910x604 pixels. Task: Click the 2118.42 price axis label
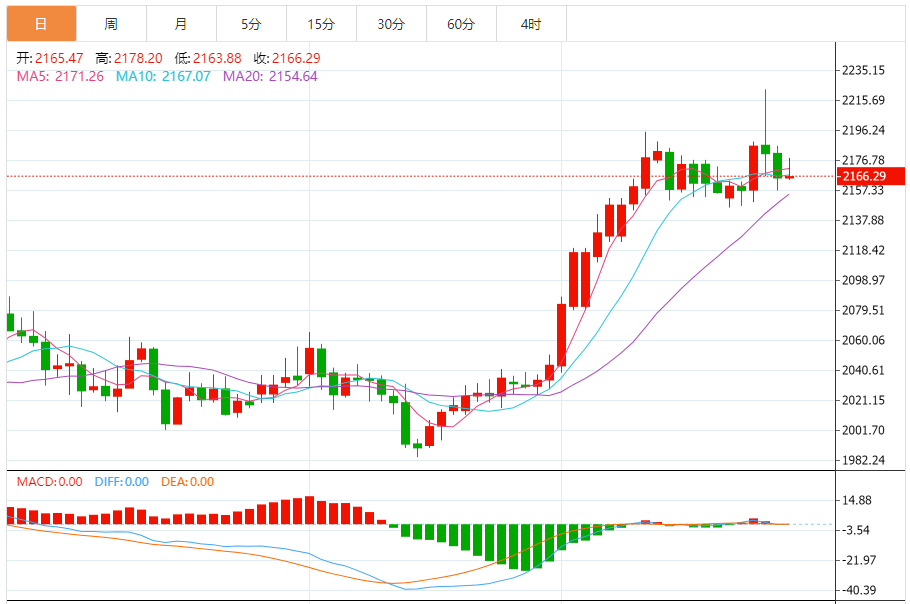point(863,251)
